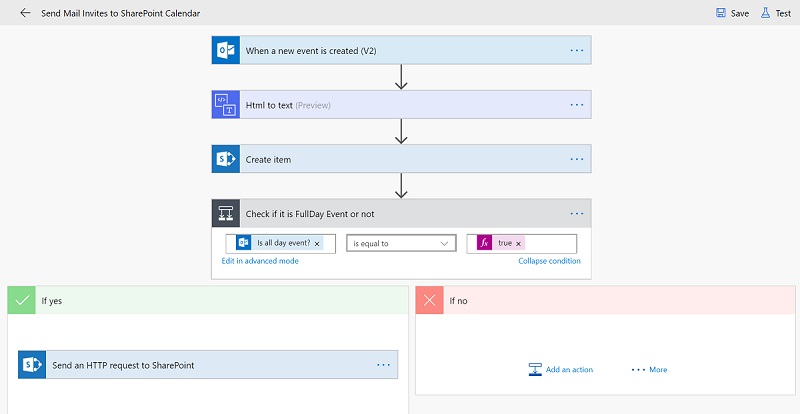
Task: Click the 'If no' branch header
Action: point(606,300)
